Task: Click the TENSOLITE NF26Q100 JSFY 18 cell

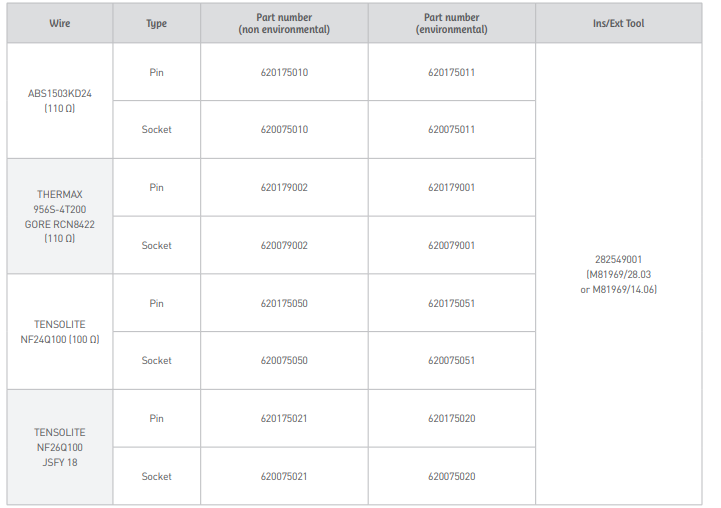Action: click(60, 448)
